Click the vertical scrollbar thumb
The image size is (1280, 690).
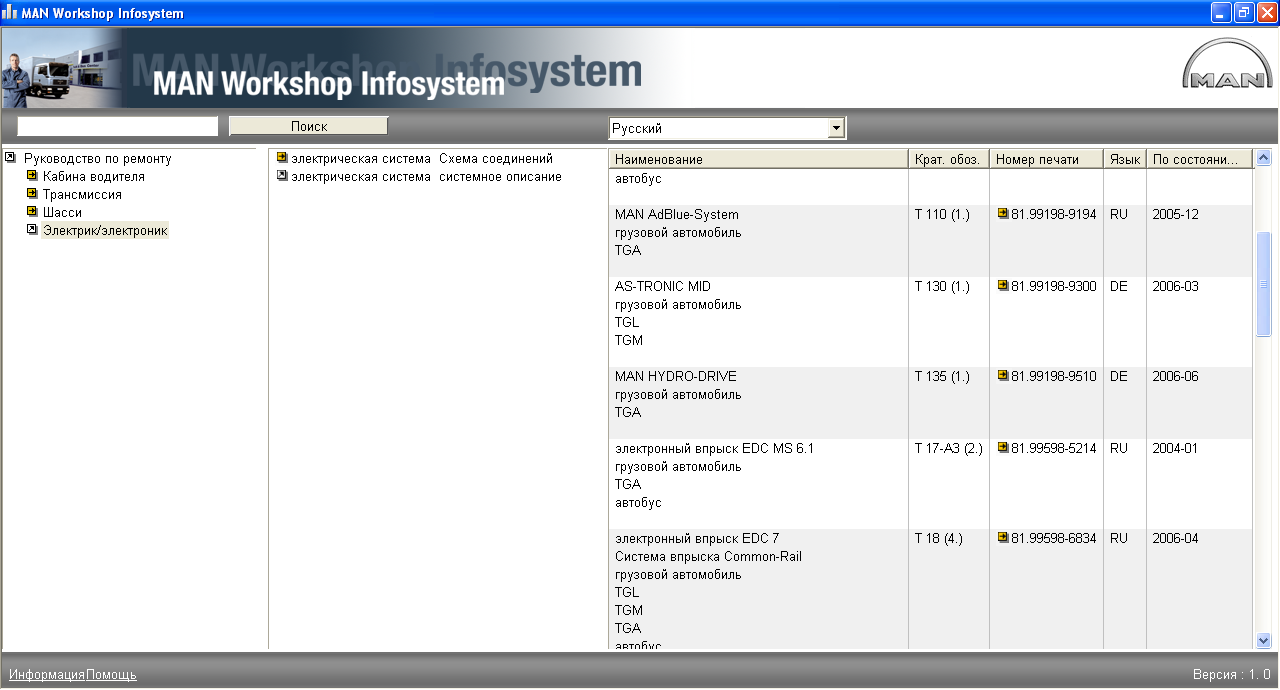tap(1263, 284)
